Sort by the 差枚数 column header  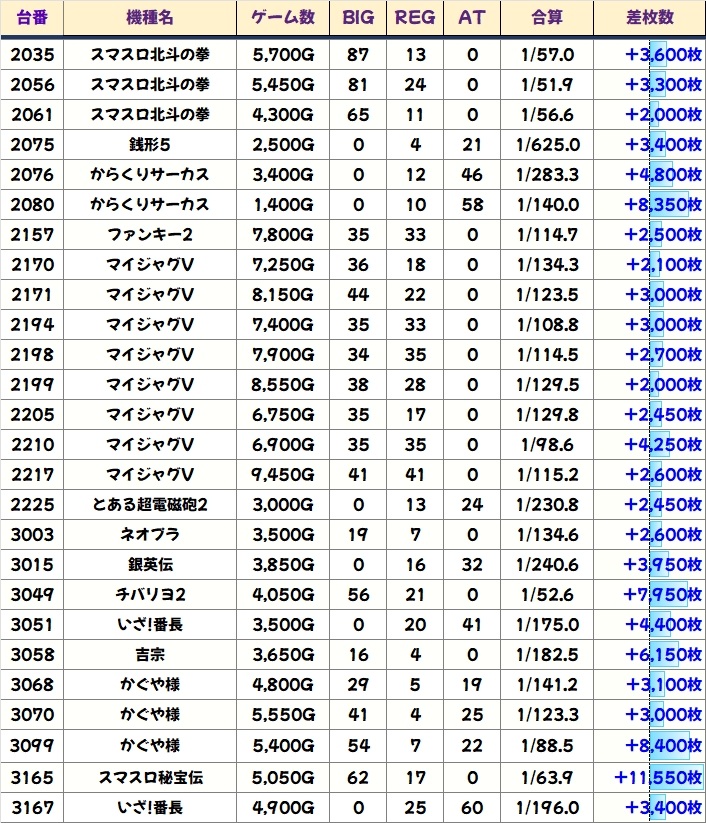[648, 18]
